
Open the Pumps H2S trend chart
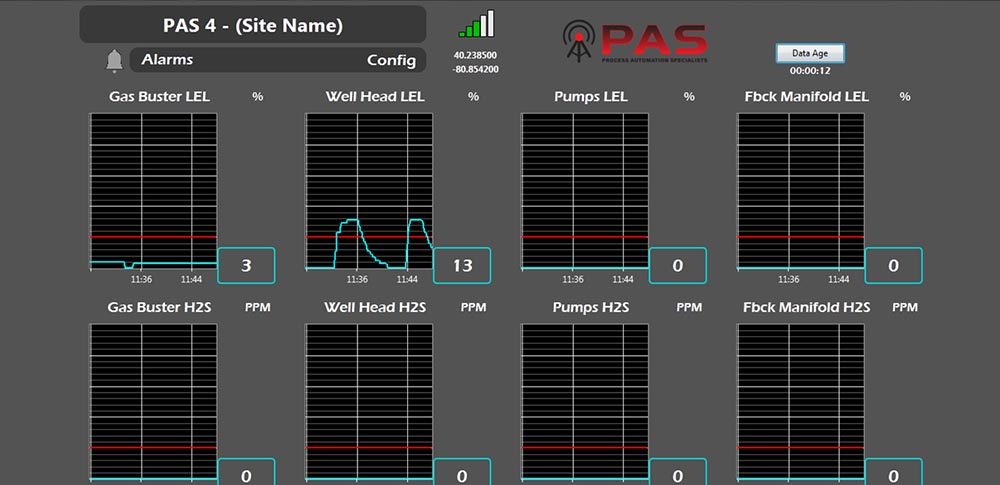pos(585,402)
